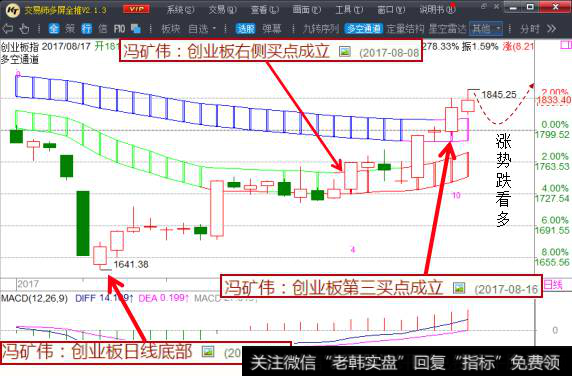Toggle the blue 全 toolbar button

point(54,28)
